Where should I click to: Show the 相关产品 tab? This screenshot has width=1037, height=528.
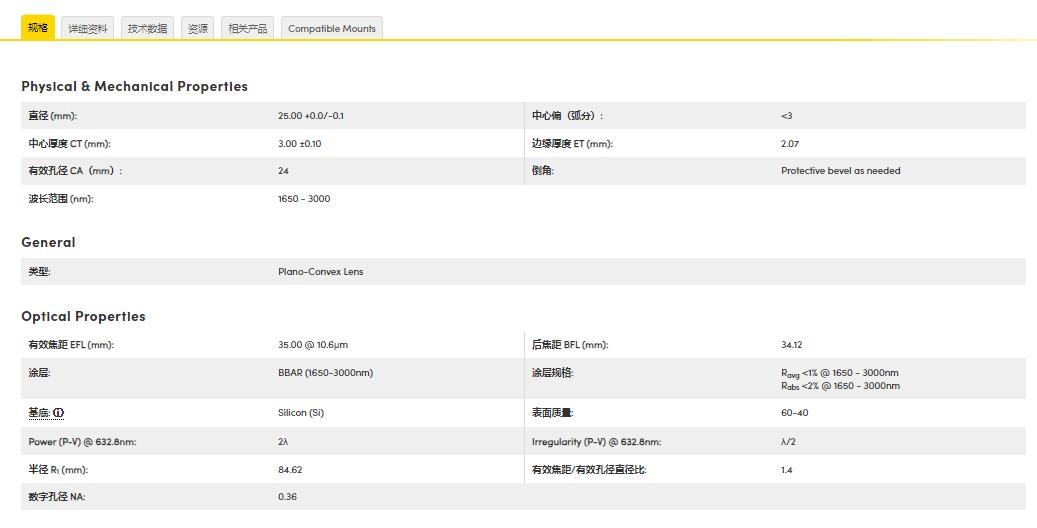pos(247,29)
